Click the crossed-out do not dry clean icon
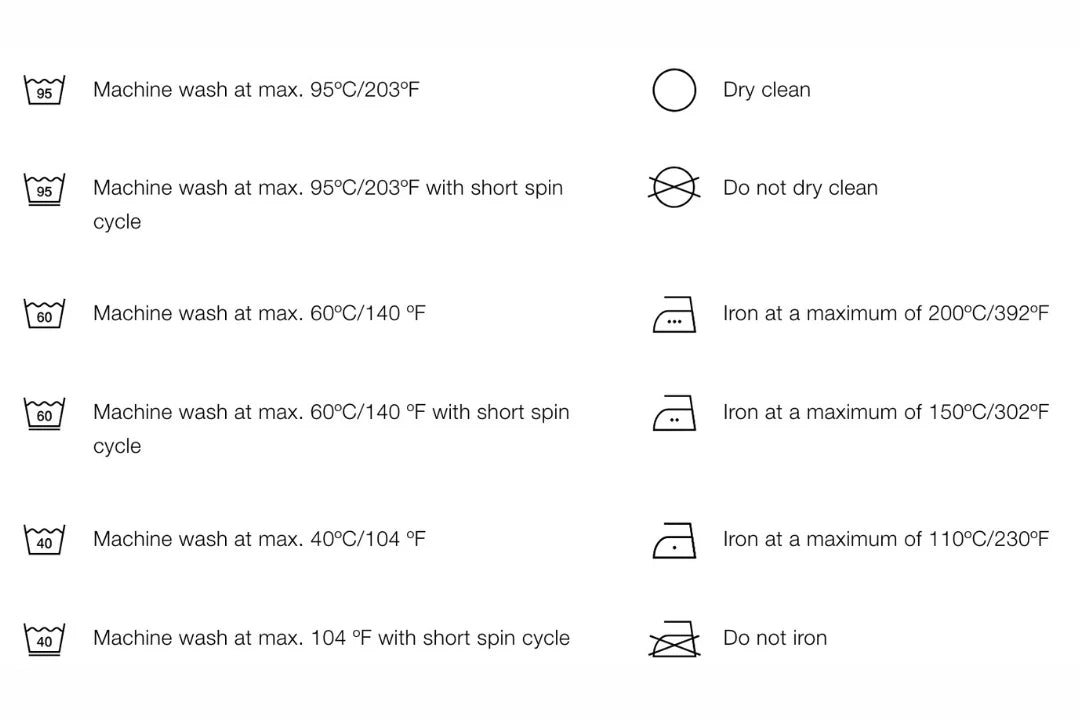The image size is (1080, 720). [674, 188]
